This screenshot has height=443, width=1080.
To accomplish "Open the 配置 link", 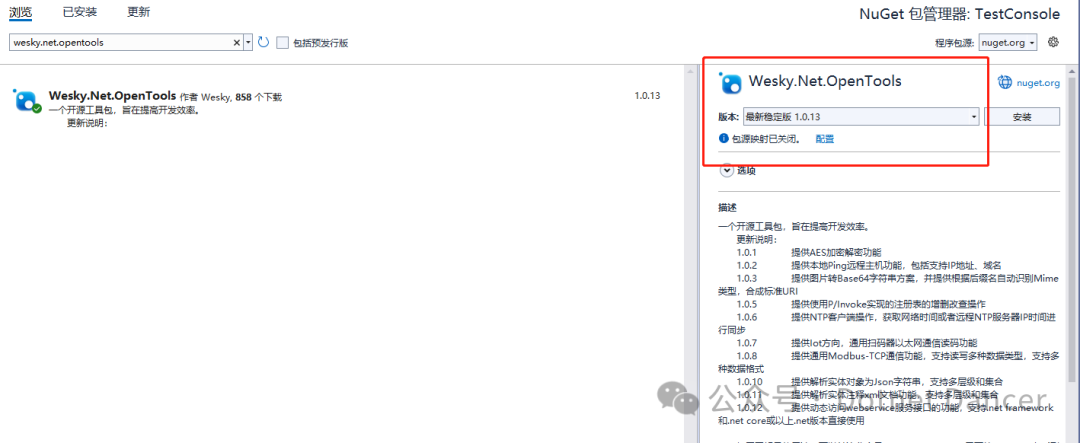I will (x=824, y=138).
